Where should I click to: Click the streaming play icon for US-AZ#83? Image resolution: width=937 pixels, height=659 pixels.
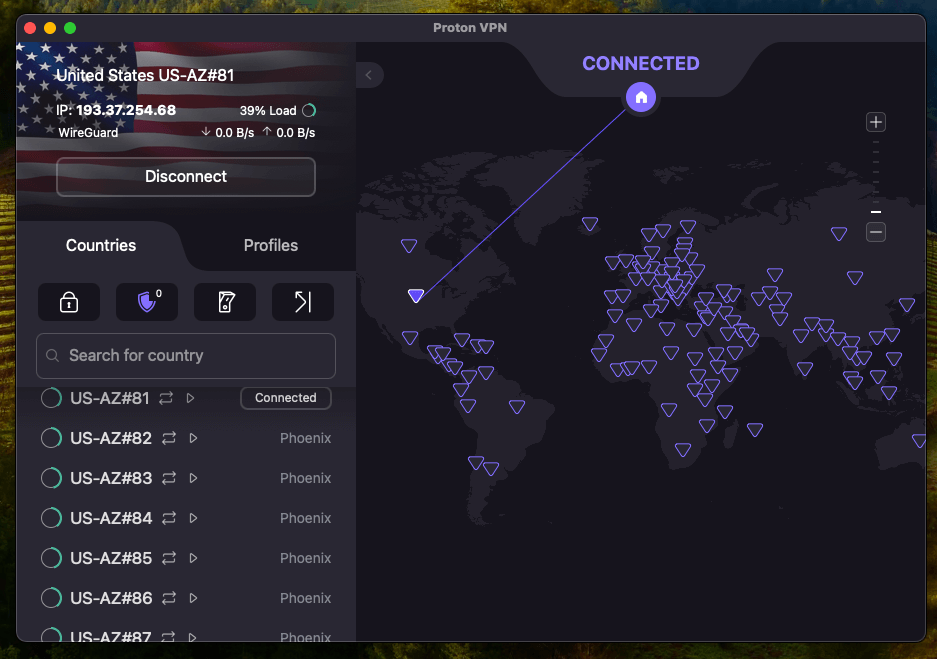193,478
